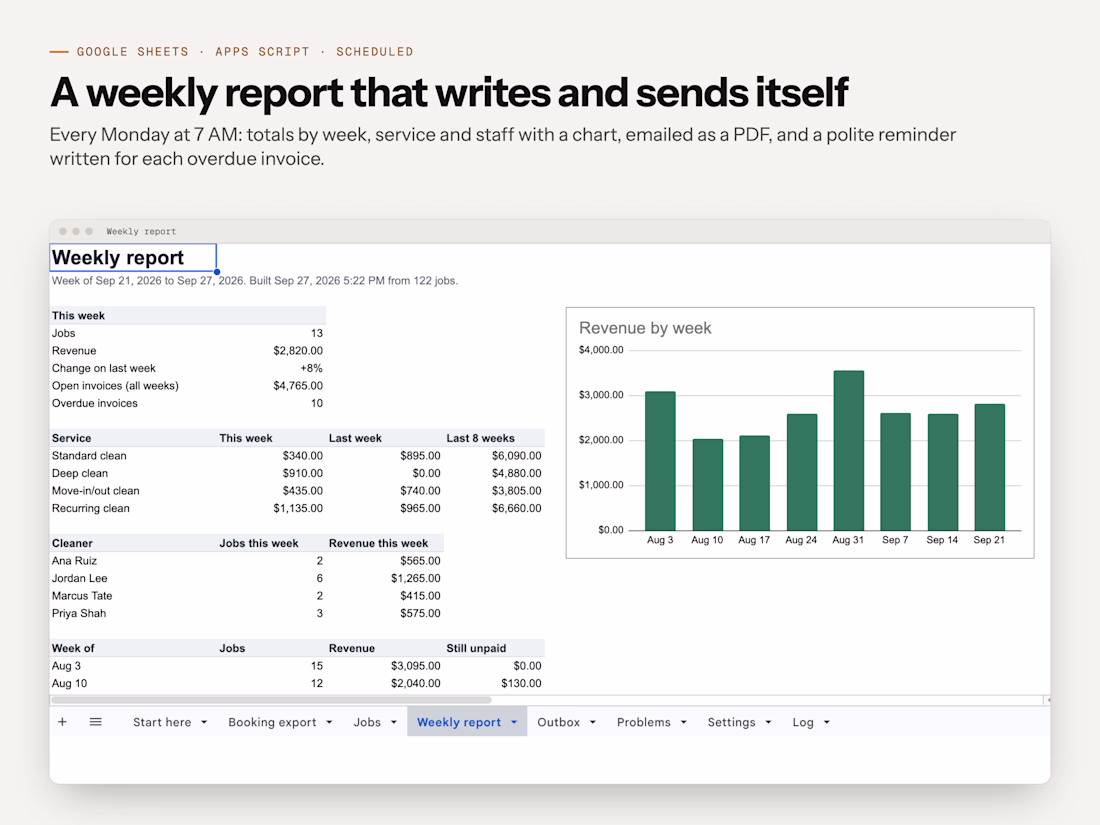The height and width of the screenshot is (825, 1100).
Task: Click the Last 8 weeks column header
Action: pyautogui.click(x=481, y=438)
